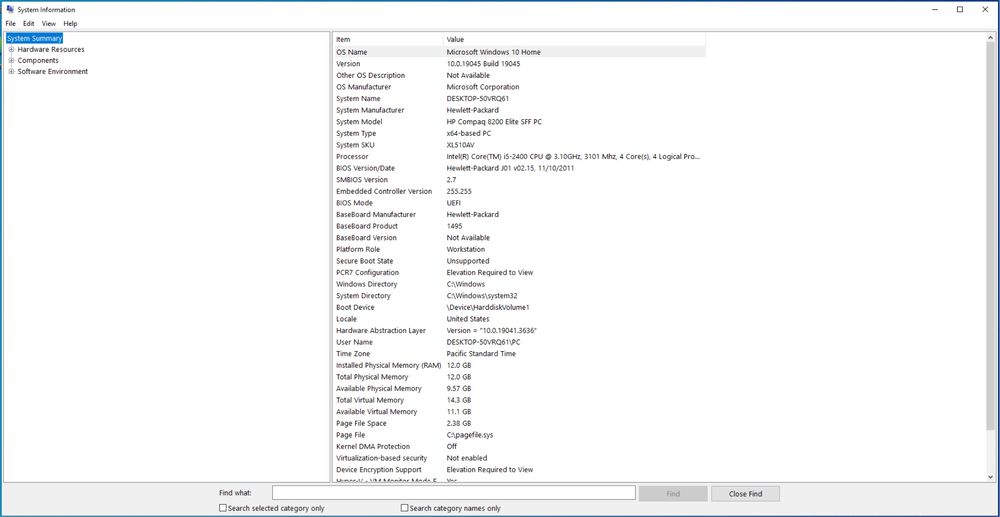Select the Available Physical Memory row
Screen dimensions: 1000x517
[x=519, y=388]
